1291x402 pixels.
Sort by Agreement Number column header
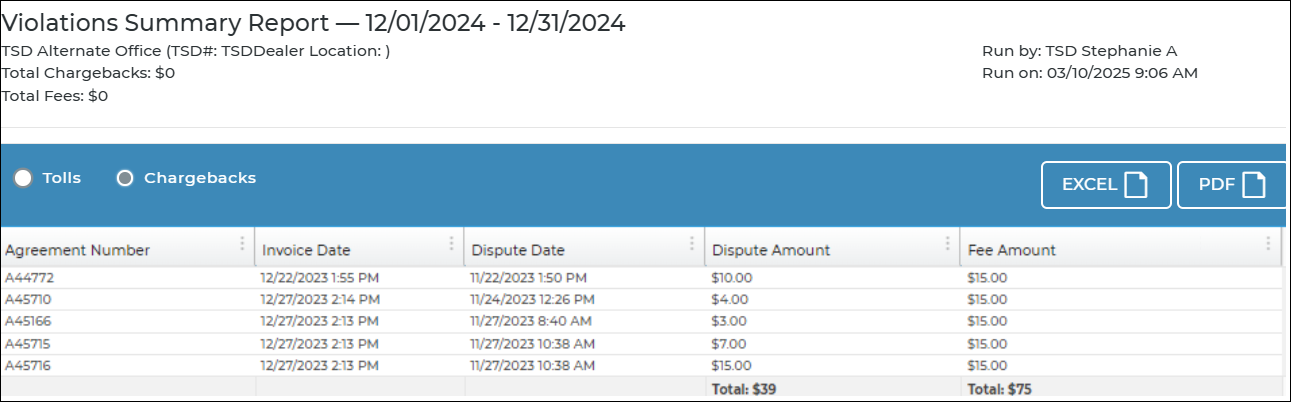click(x=78, y=250)
